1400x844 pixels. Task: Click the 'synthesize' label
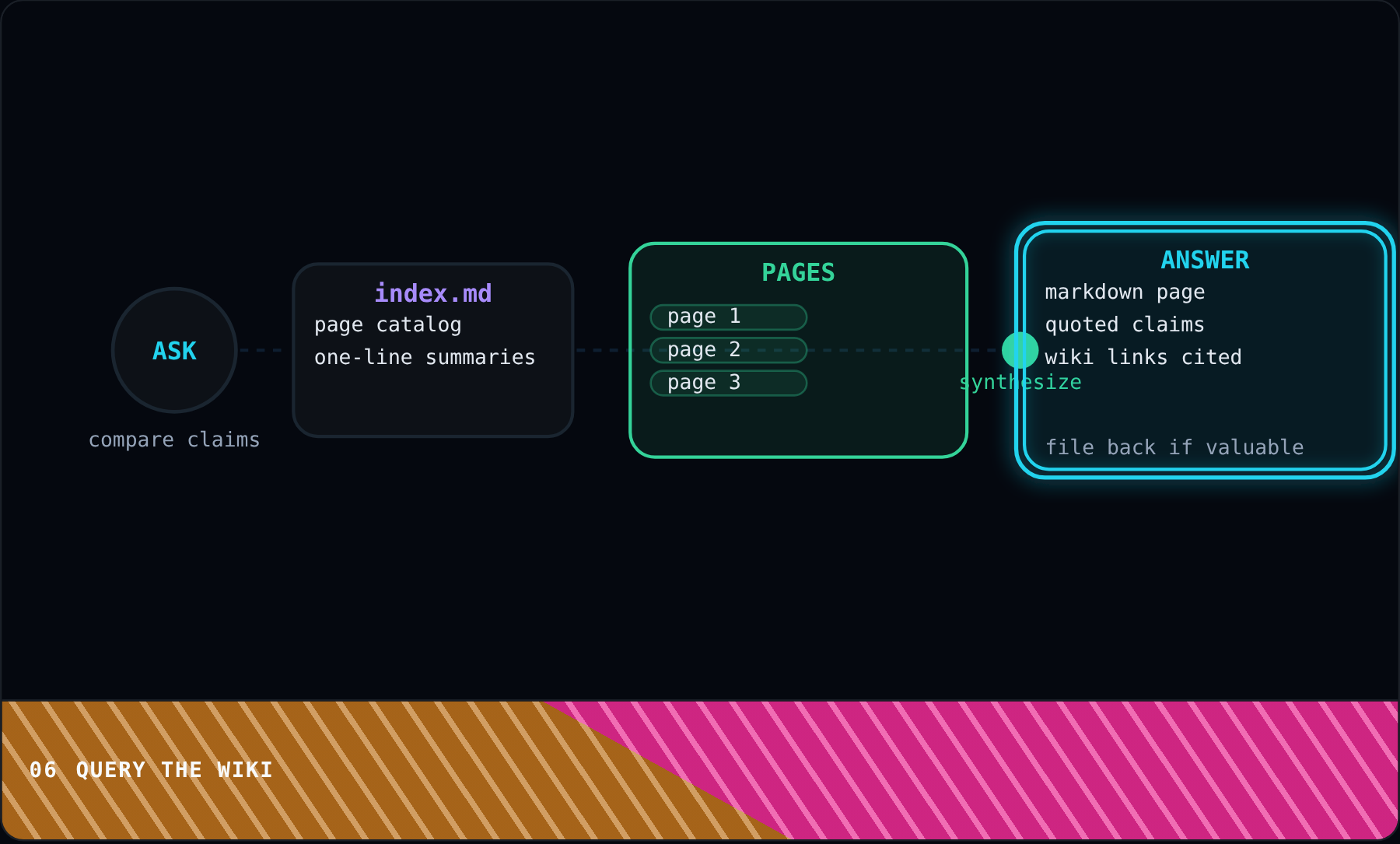(x=1020, y=382)
